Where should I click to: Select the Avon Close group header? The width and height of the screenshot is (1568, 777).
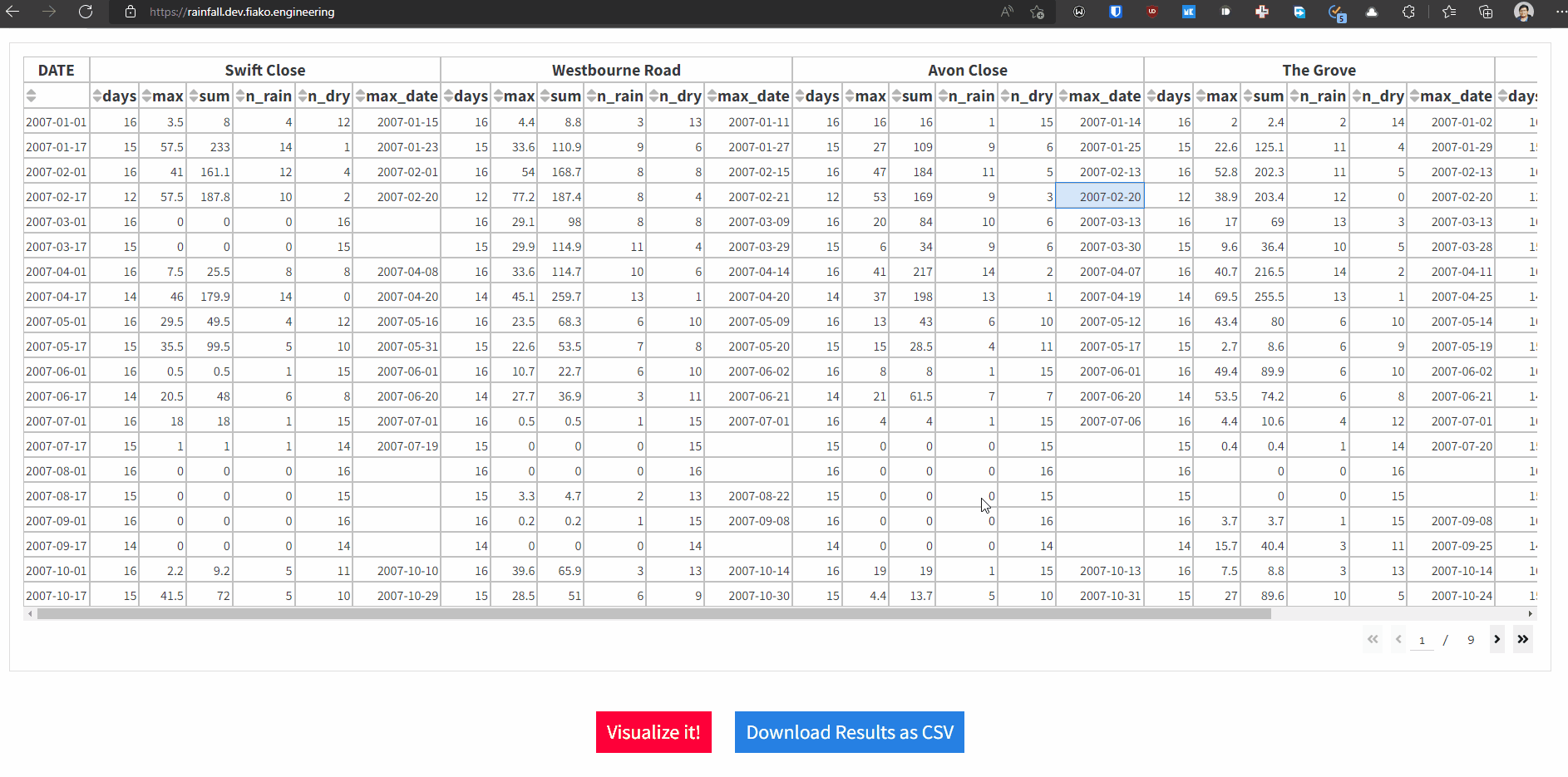968,71
